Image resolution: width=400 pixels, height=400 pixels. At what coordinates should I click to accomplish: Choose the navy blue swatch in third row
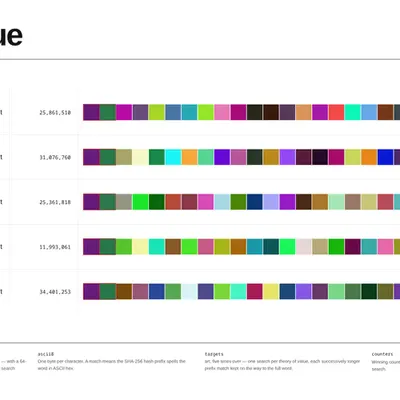pyautogui.click(x=255, y=202)
